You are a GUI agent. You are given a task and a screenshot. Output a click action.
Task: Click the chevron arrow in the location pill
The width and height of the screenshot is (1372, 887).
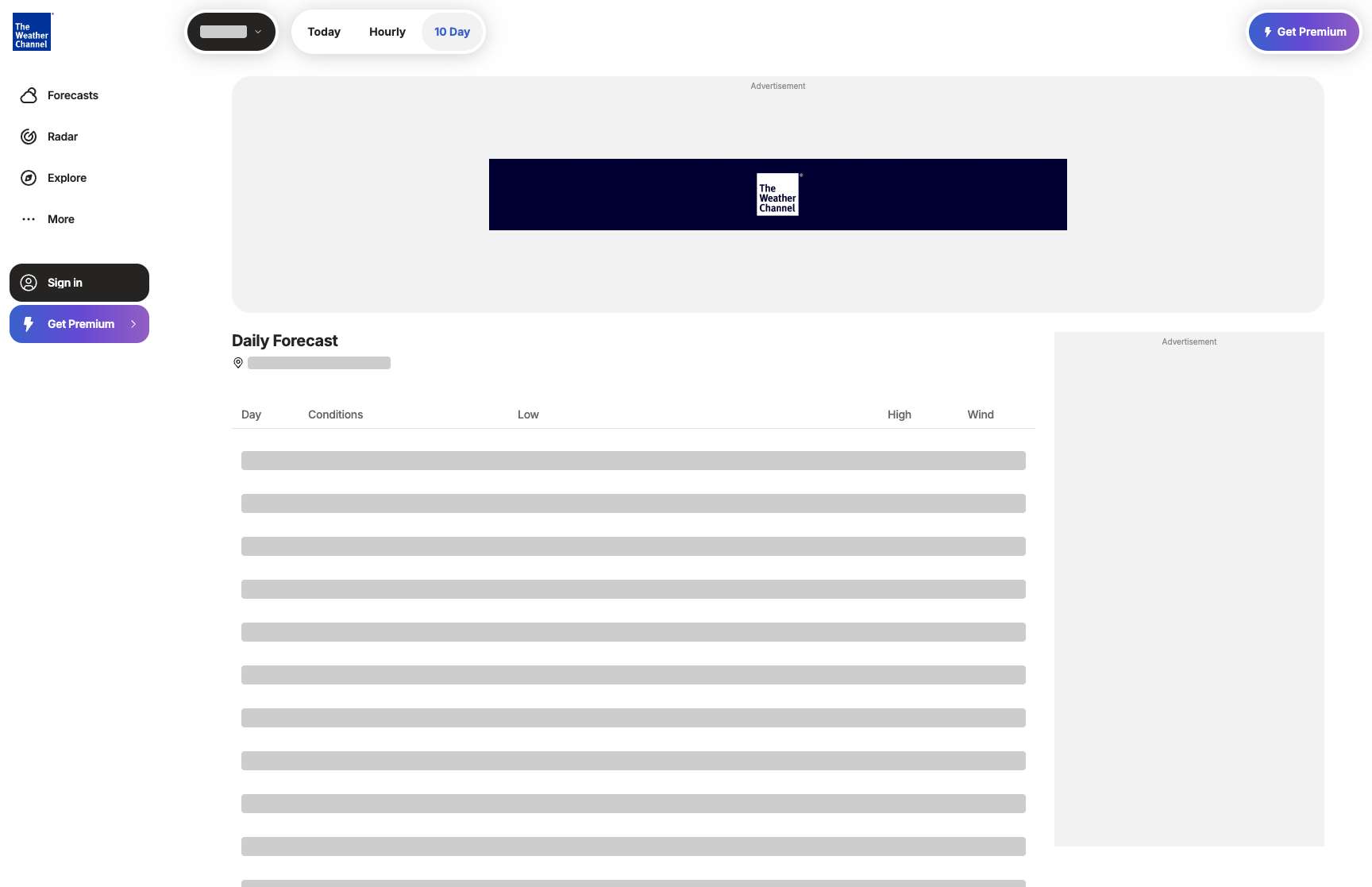click(x=258, y=32)
